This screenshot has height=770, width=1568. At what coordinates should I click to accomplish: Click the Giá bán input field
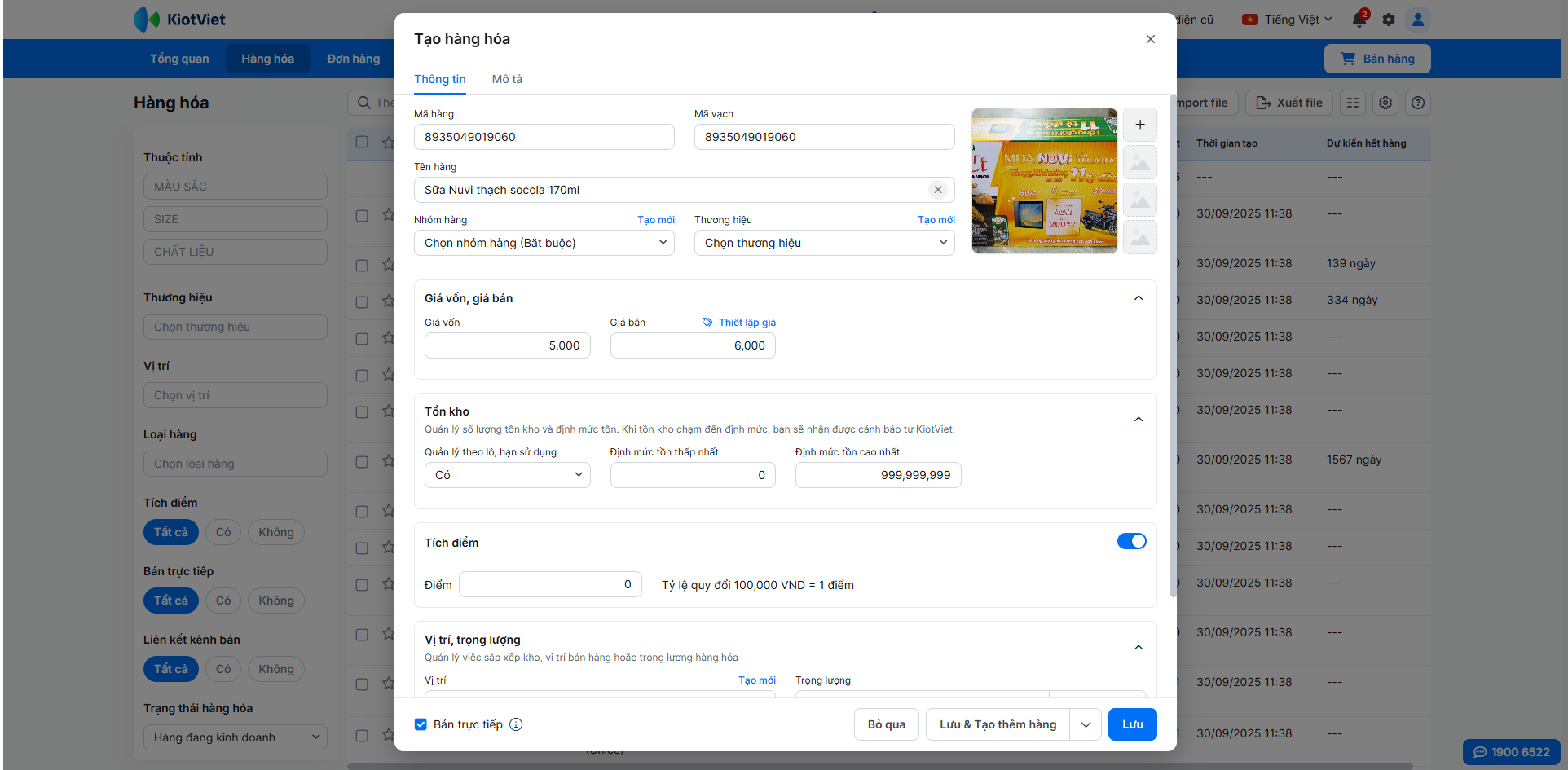[x=692, y=345]
